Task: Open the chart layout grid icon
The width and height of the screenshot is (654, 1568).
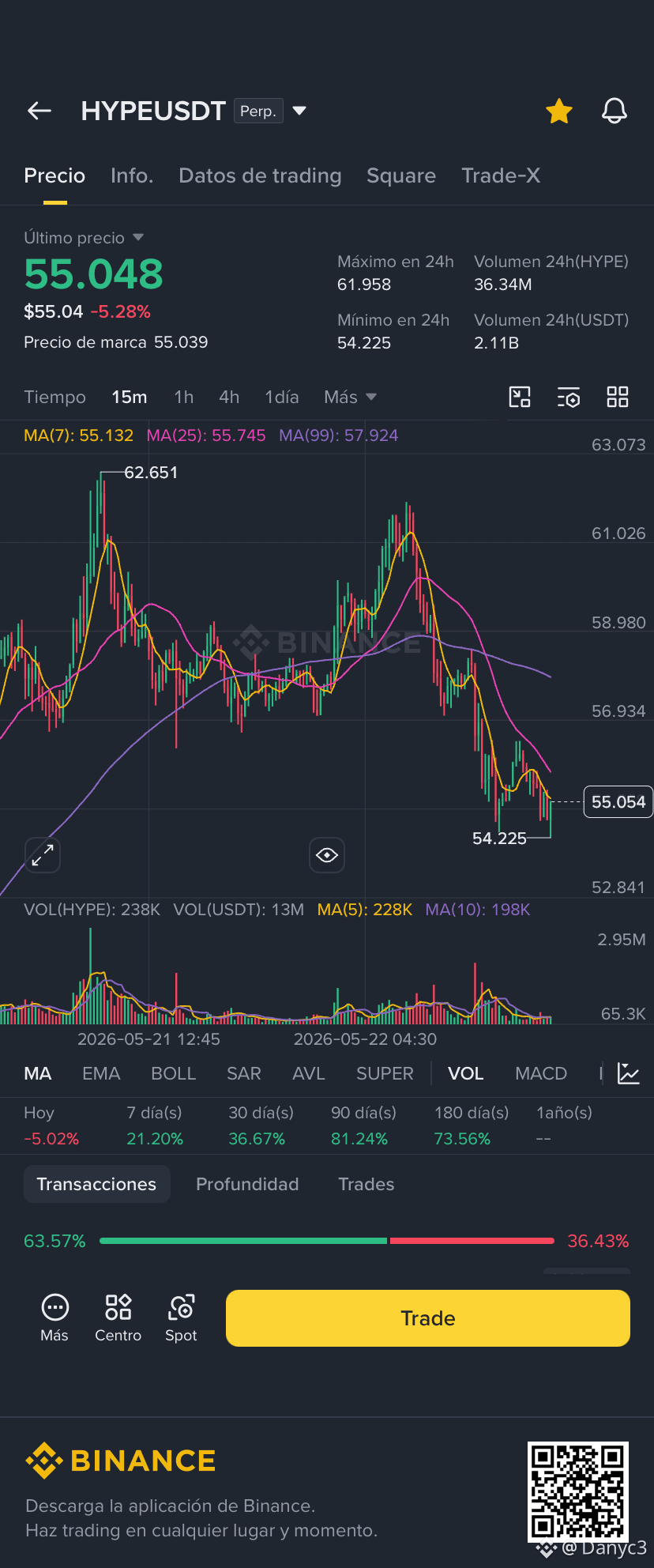Action: click(618, 397)
